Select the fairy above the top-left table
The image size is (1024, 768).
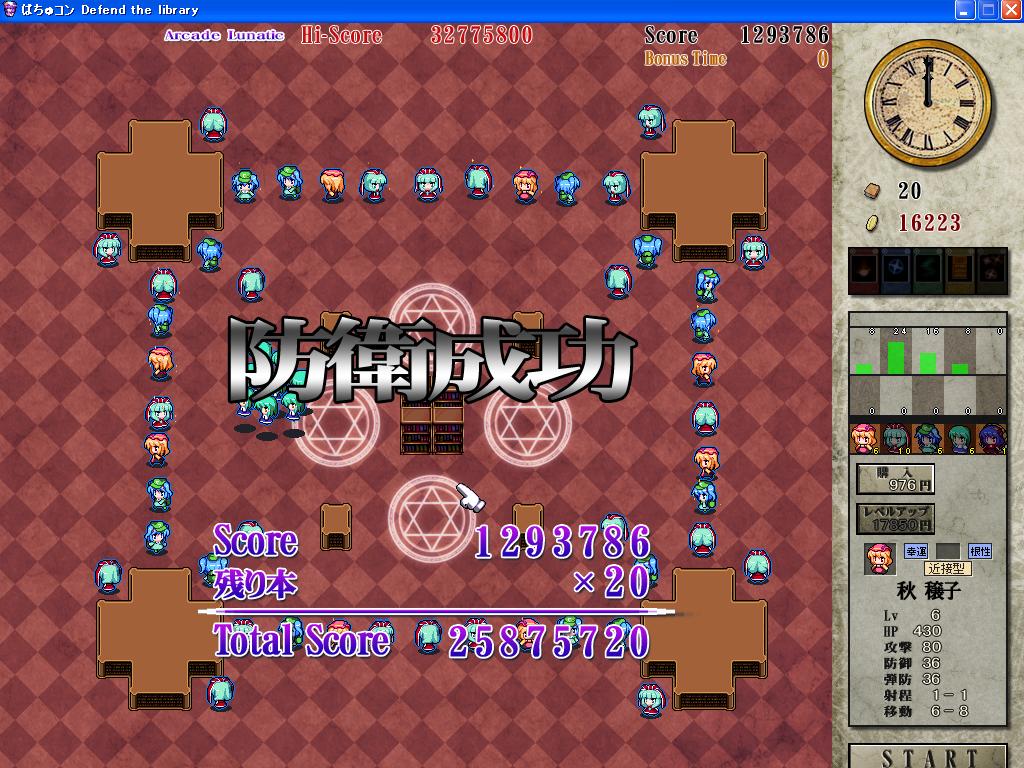coord(213,124)
